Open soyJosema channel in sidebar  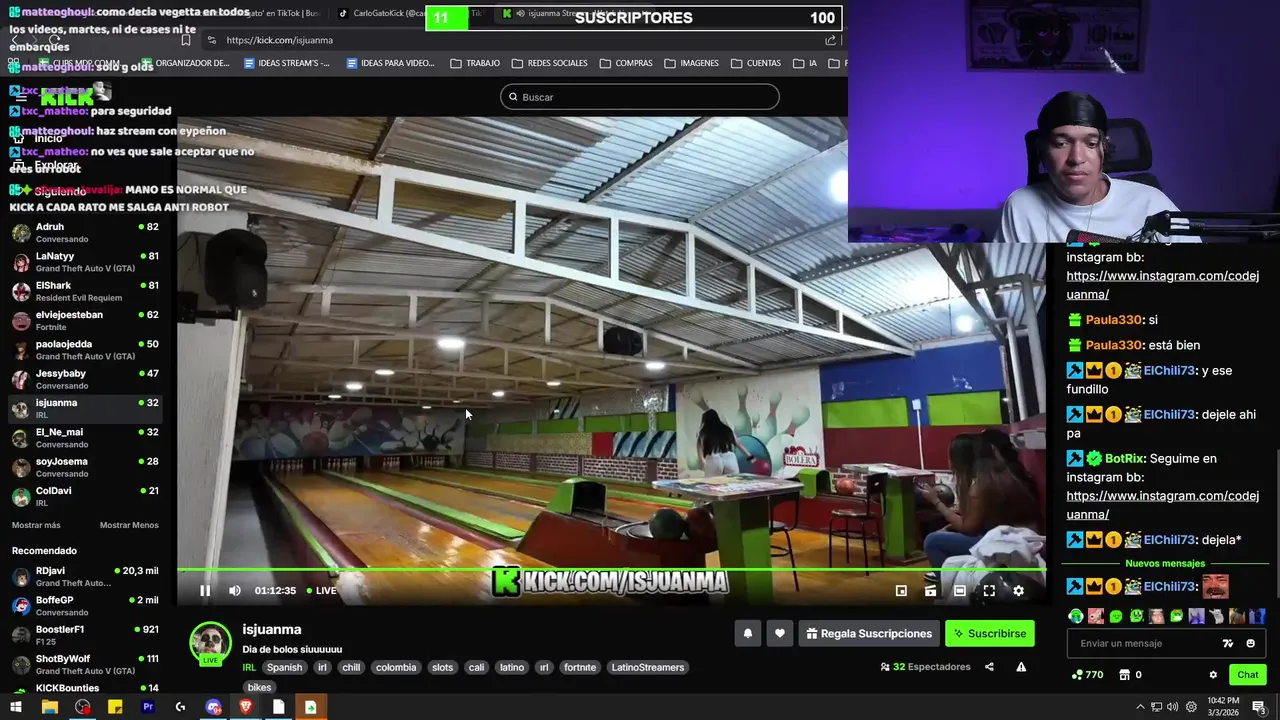click(x=85, y=467)
